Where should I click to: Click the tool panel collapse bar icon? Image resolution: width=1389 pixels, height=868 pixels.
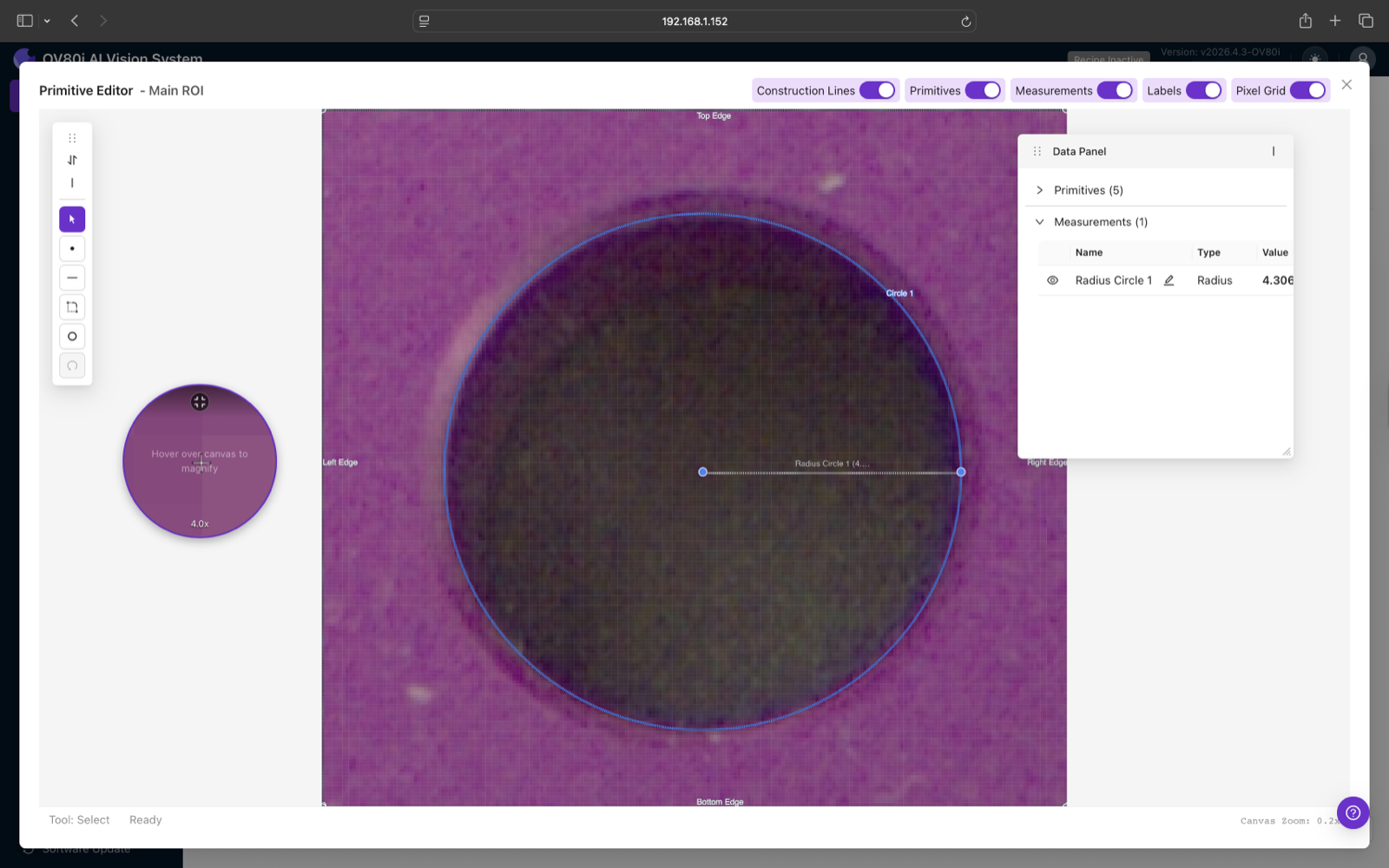(x=72, y=183)
